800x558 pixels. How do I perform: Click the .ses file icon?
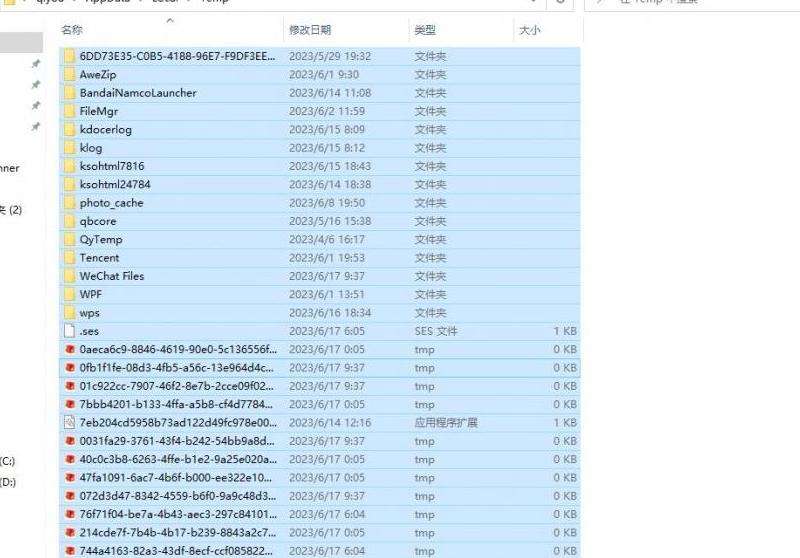point(69,331)
